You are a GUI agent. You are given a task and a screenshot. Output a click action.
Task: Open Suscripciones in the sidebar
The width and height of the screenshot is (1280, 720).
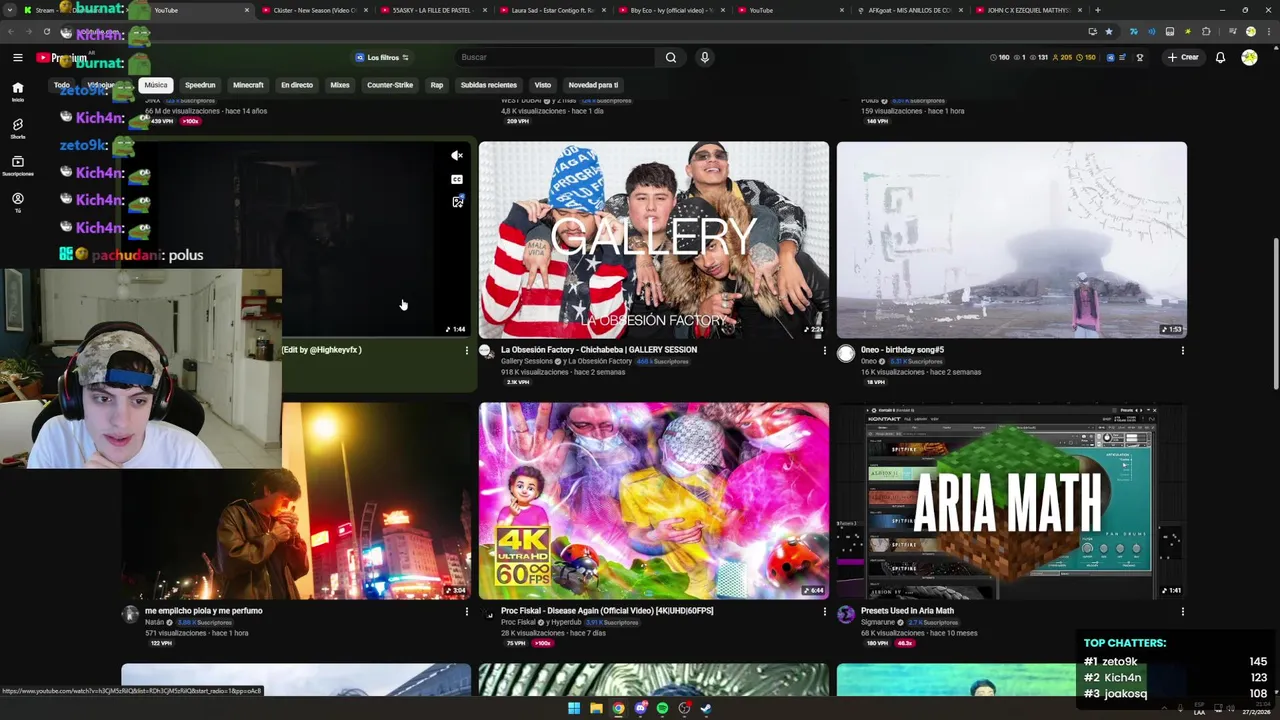pos(17,165)
